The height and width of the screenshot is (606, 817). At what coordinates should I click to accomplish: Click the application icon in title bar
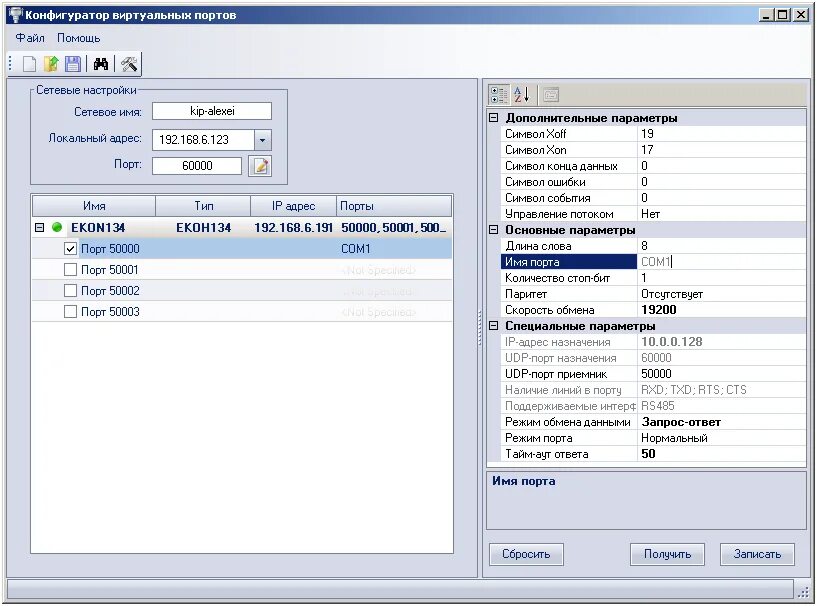[x=16, y=15]
